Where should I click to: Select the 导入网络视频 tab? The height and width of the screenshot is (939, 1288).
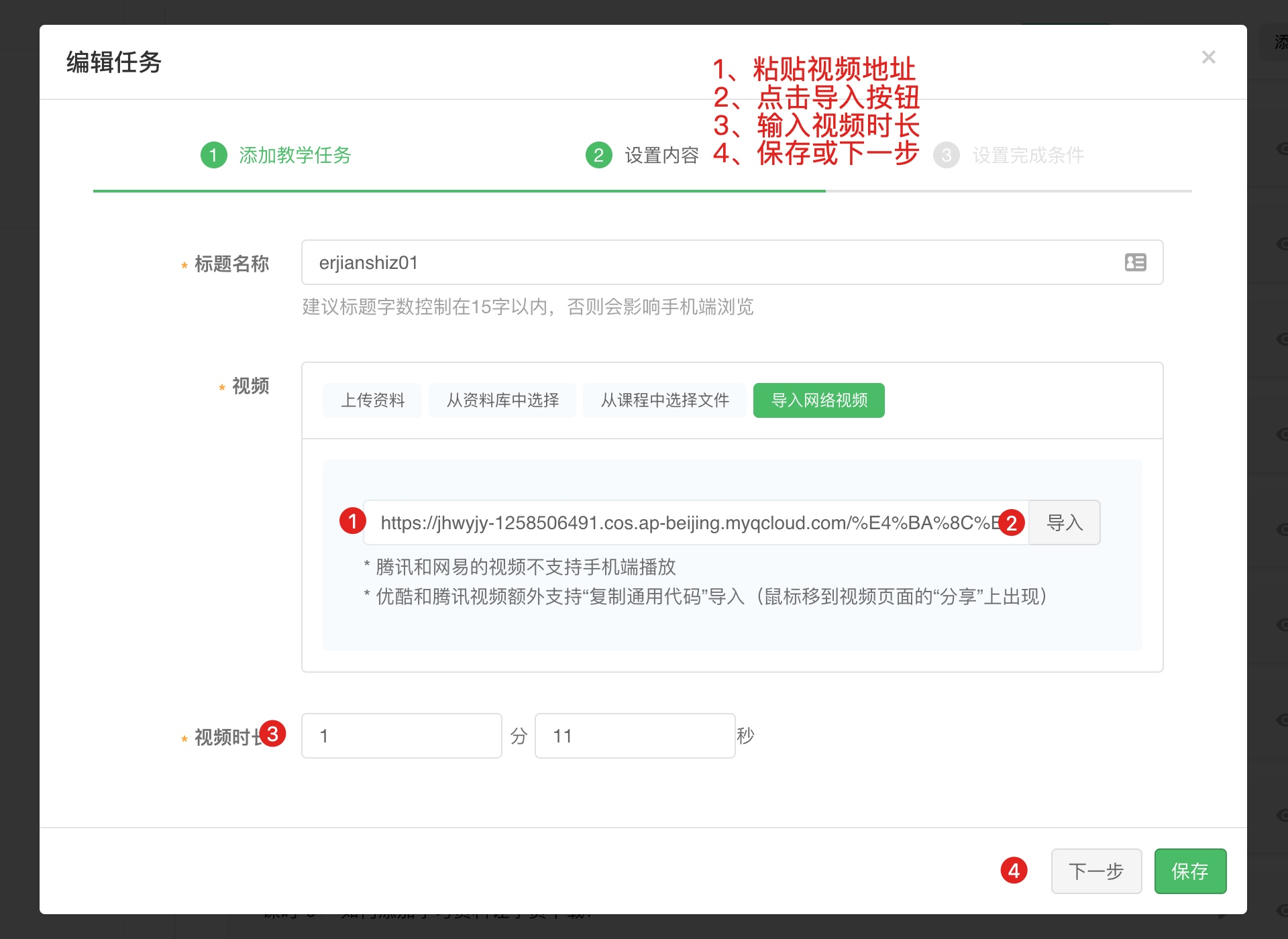pyautogui.click(x=818, y=400)
